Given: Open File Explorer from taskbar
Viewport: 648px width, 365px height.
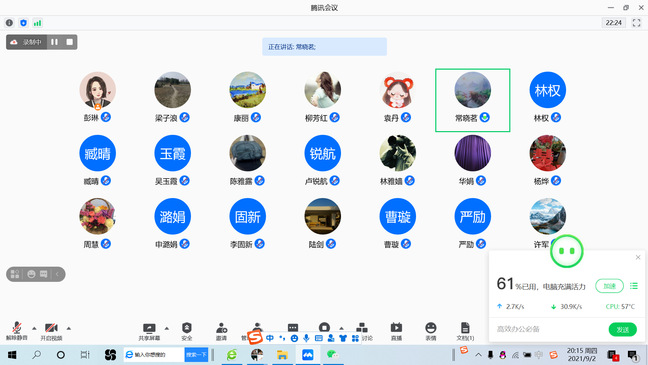Looking at the screenshot, I should coord(282,355).
